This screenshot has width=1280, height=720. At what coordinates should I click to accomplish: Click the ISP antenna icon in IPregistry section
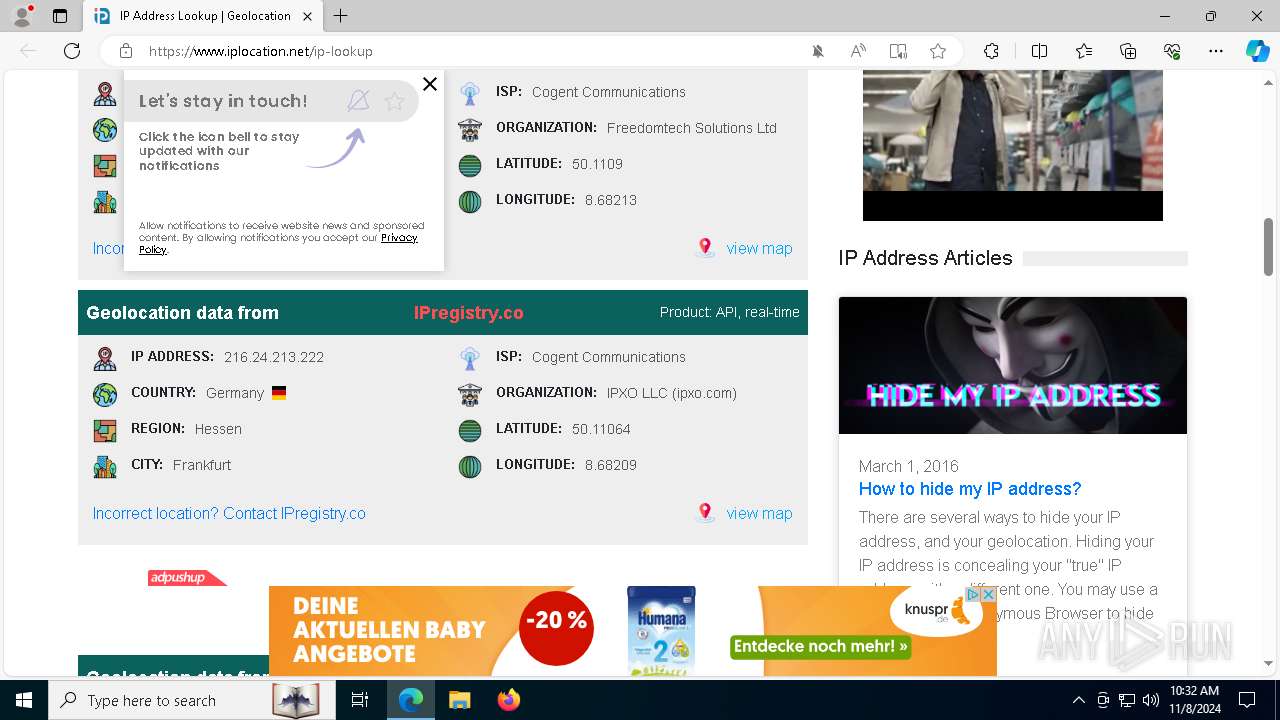(470, 358)
